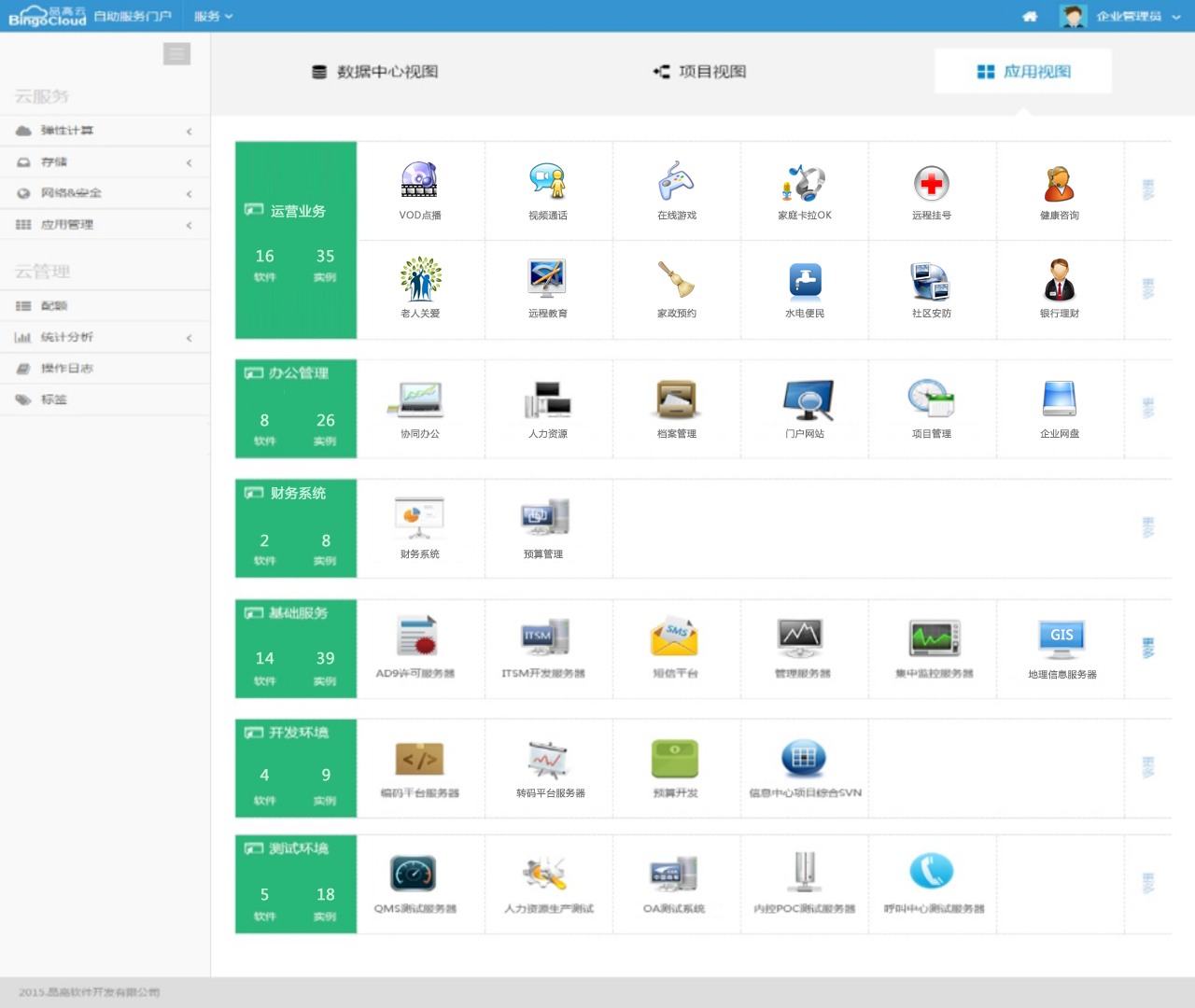Open the 银行理财 application

pyautogui.click(x=1060, y=279)
